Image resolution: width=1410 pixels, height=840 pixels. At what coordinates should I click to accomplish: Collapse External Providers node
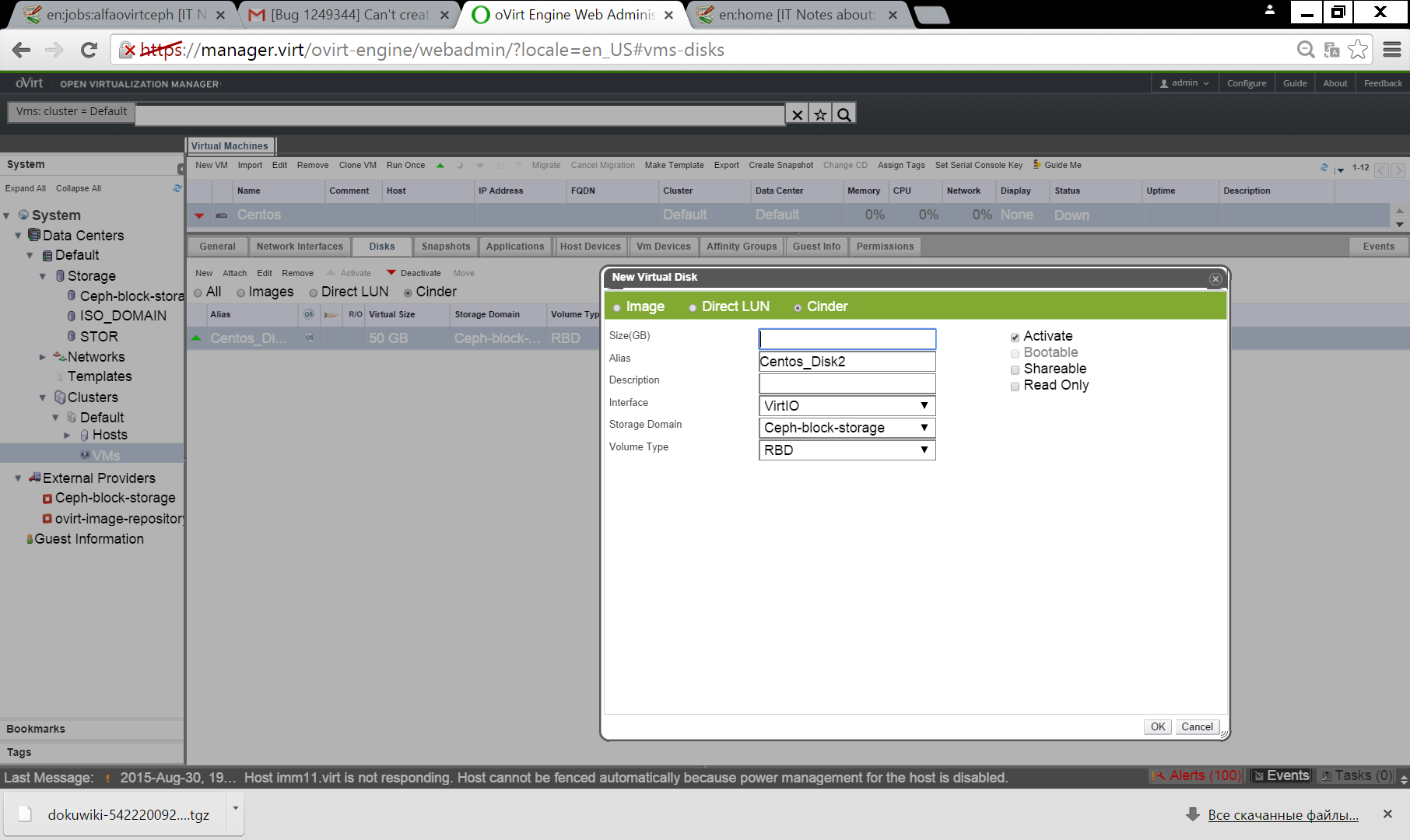click(x=18, y=478)
